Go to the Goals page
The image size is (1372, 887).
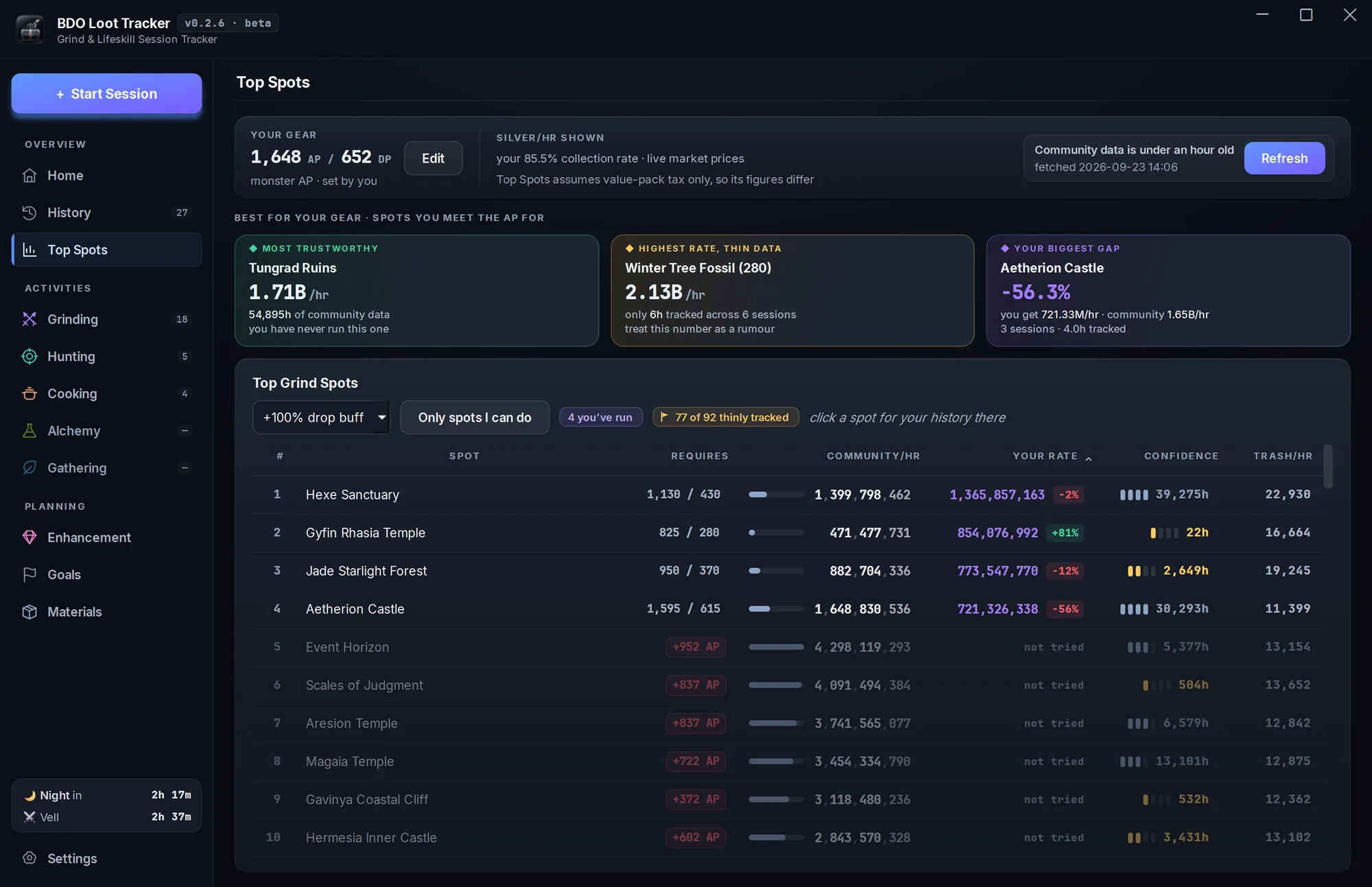click(106, 574)
